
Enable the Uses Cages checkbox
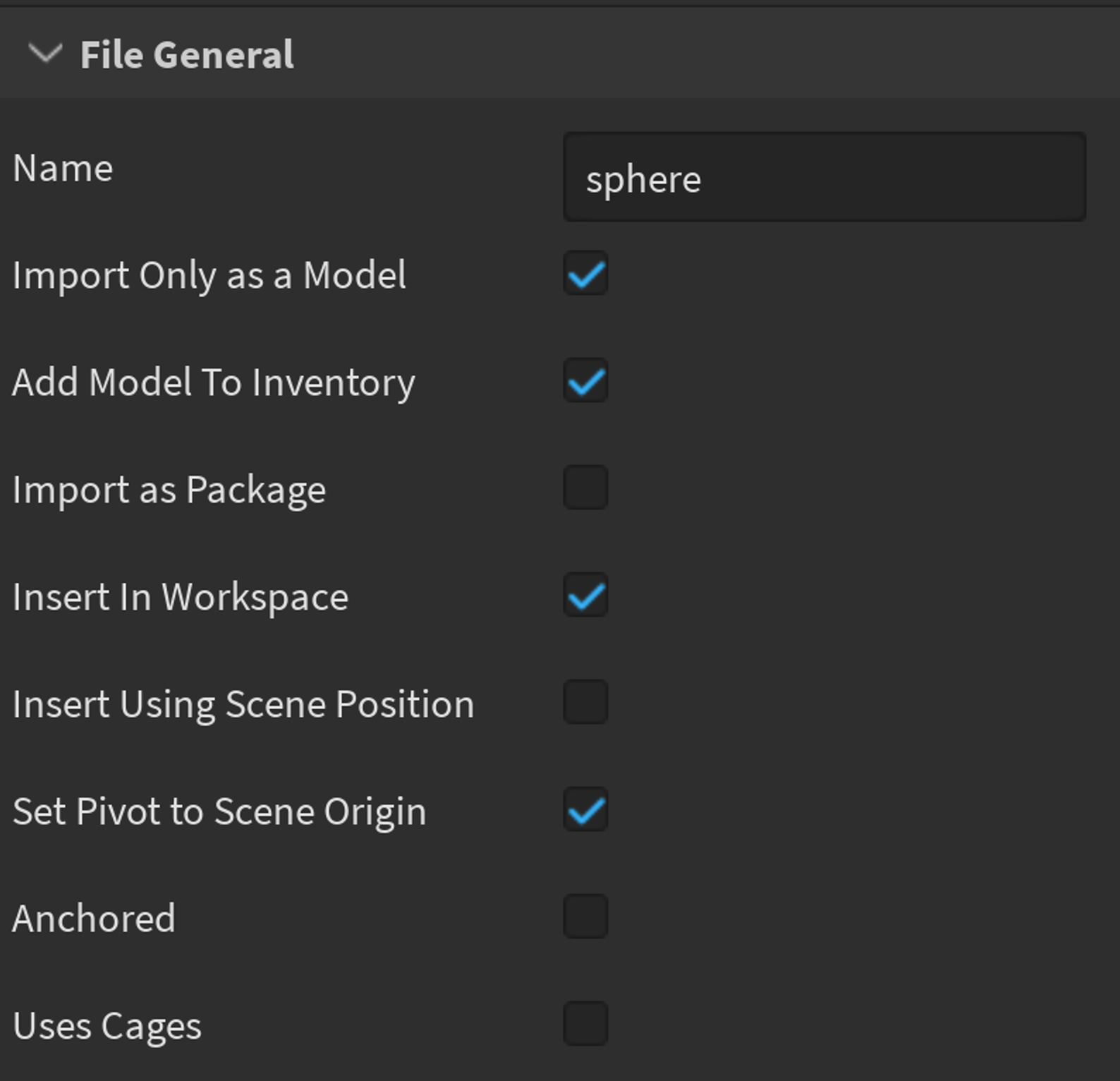coord(586,1025)
